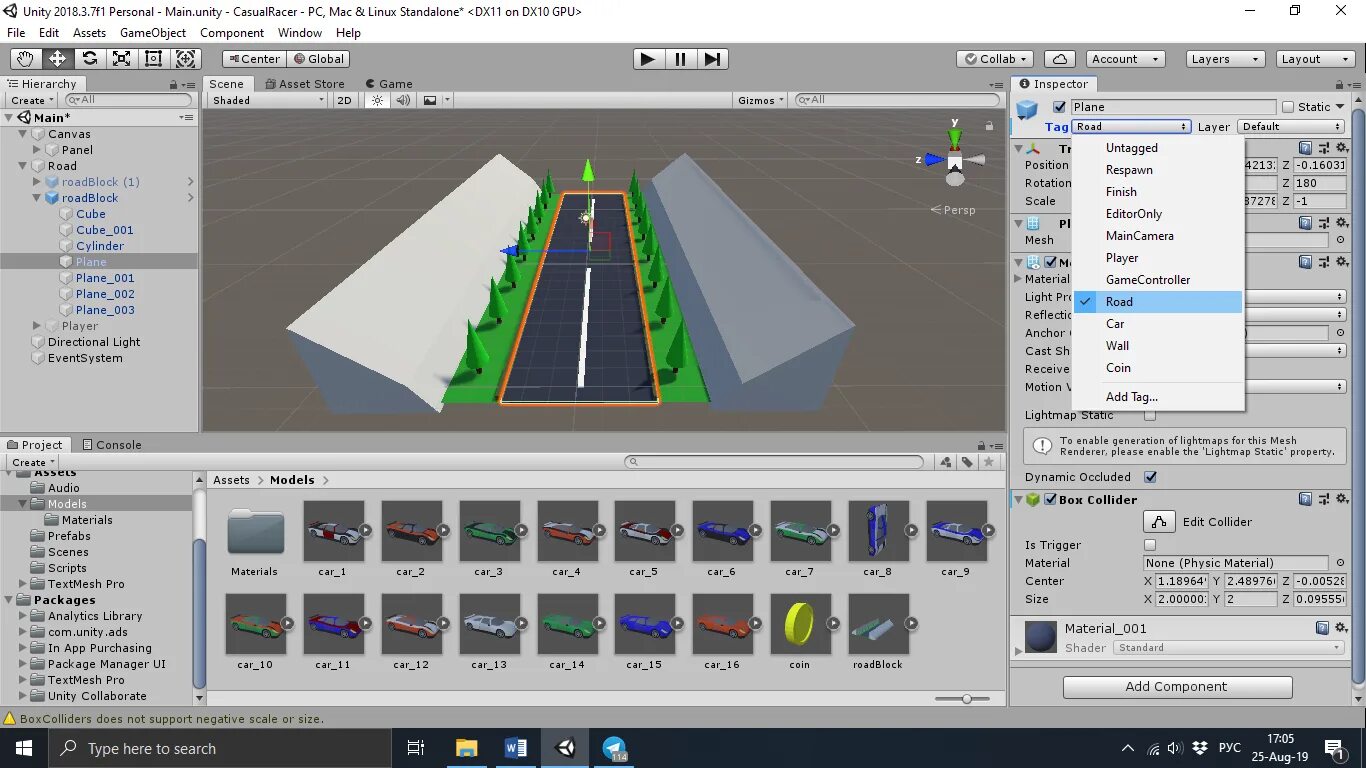Switch to the Asset Store tab
The width and height of the screenshot is (1366, 768).
click(304, 84)
